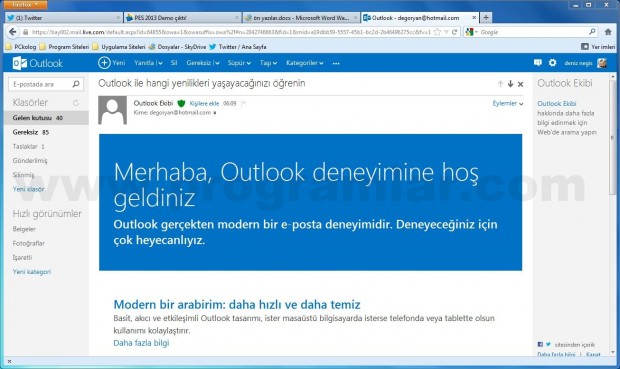
Task: Click the deniz profile picture thumbnail
Action: pos(602,63)
